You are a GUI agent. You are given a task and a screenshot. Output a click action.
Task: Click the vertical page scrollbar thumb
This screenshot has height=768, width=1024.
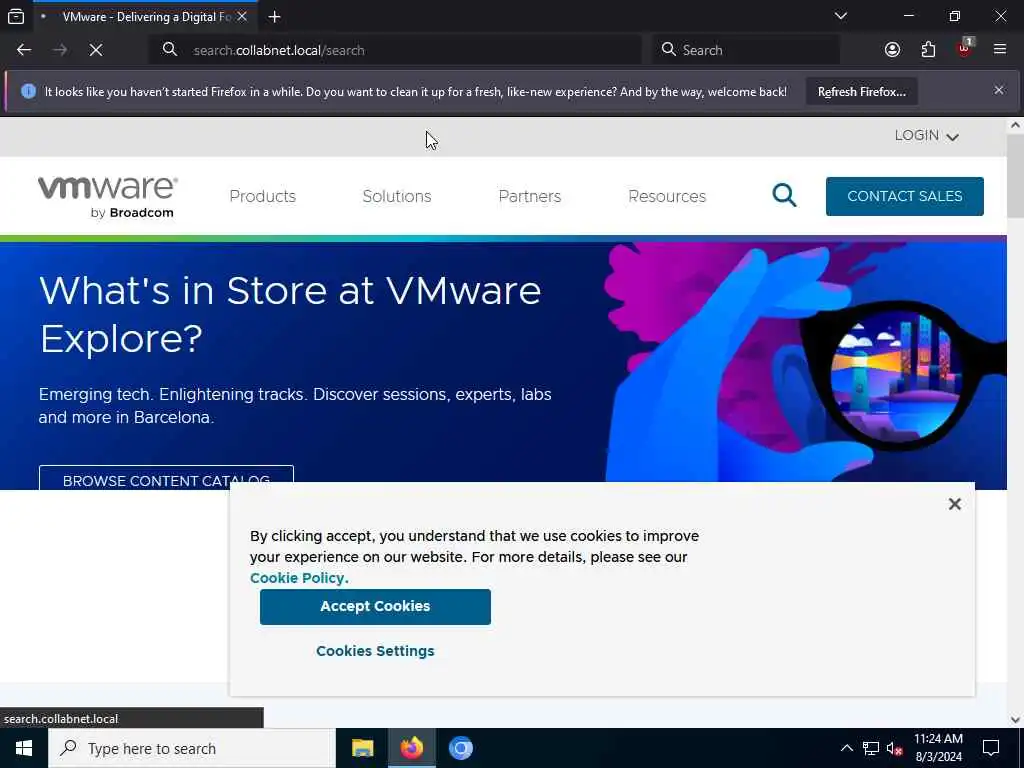point(1016,176)
